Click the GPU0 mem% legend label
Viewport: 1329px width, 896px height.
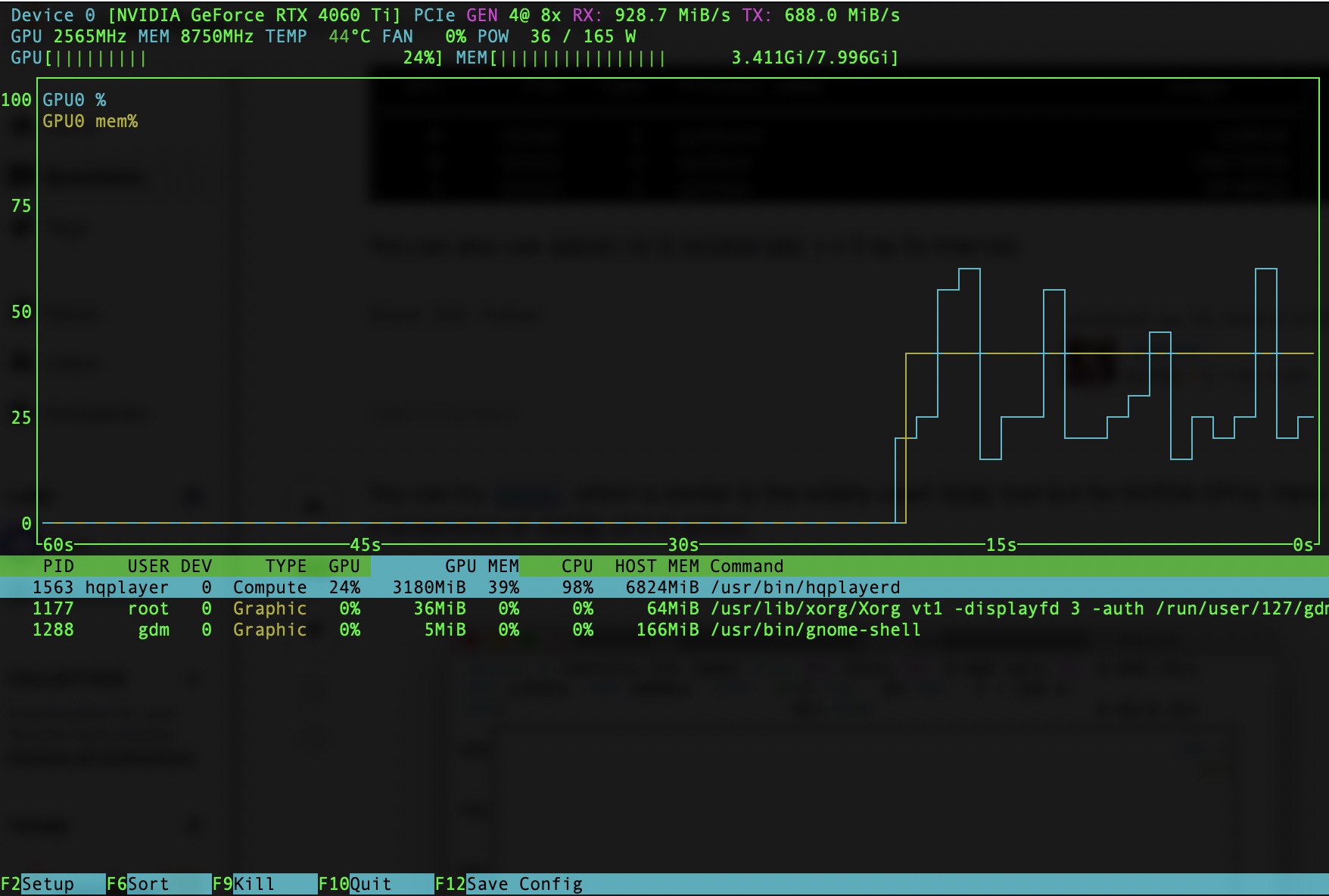point(90,121)
